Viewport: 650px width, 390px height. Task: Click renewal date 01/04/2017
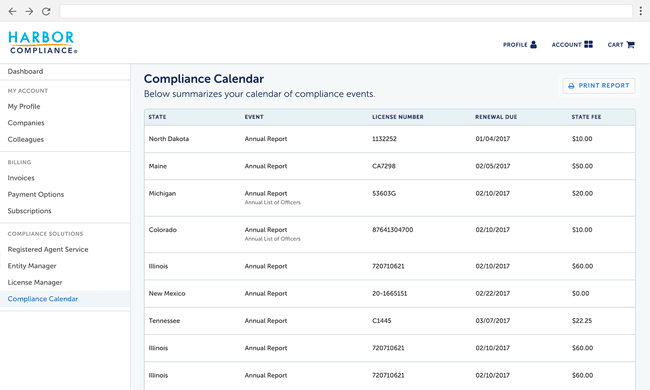493,139
